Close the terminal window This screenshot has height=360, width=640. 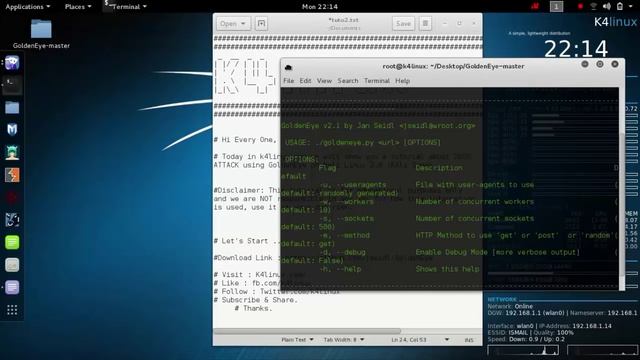tap(615, 64)
